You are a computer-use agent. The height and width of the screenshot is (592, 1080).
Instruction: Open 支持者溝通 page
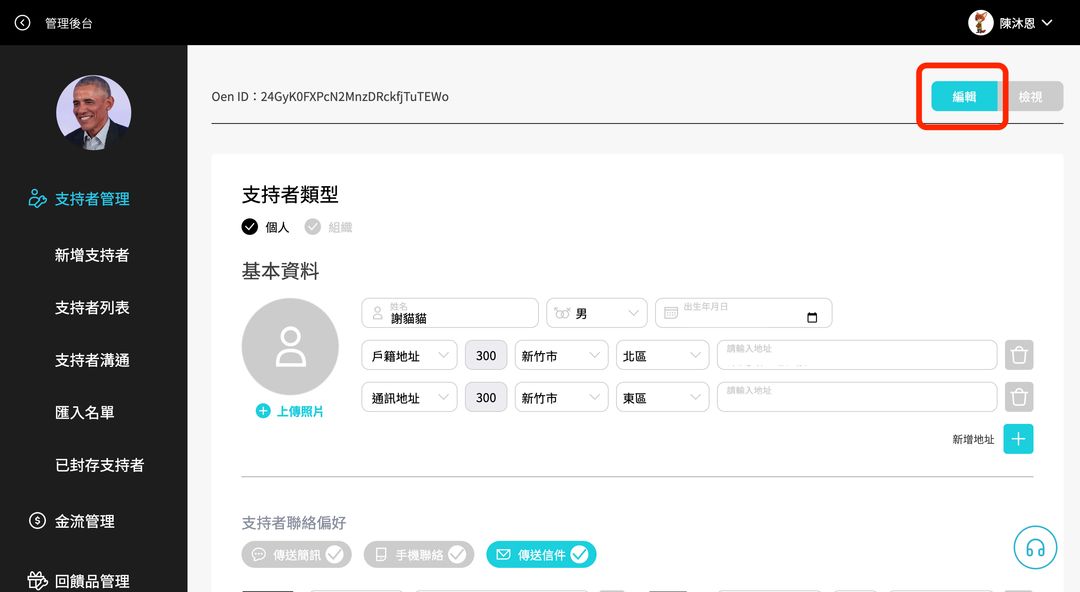[x=92, y=360]
